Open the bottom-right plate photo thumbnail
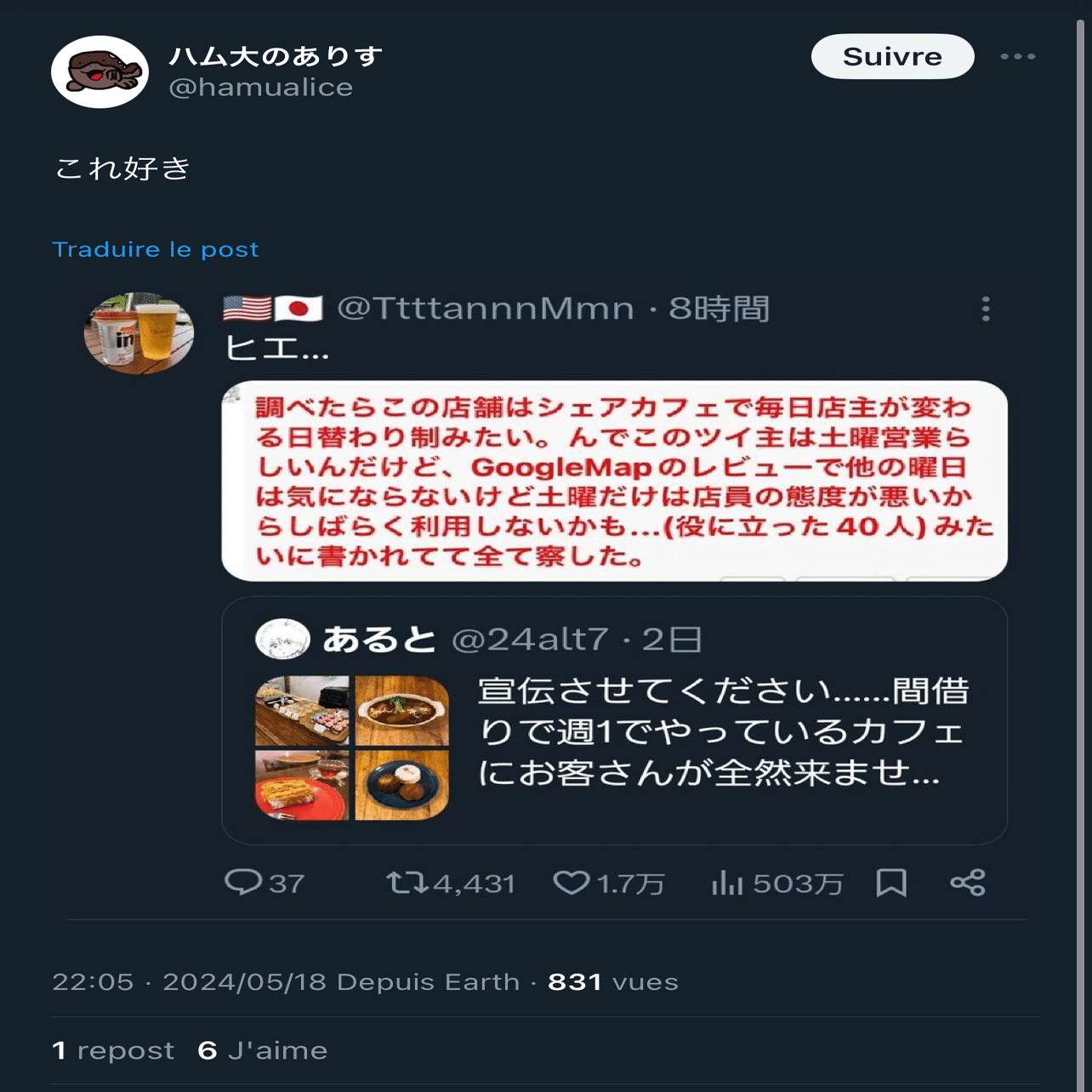Screen dimensions: 1092x1092 click(402, 785)
